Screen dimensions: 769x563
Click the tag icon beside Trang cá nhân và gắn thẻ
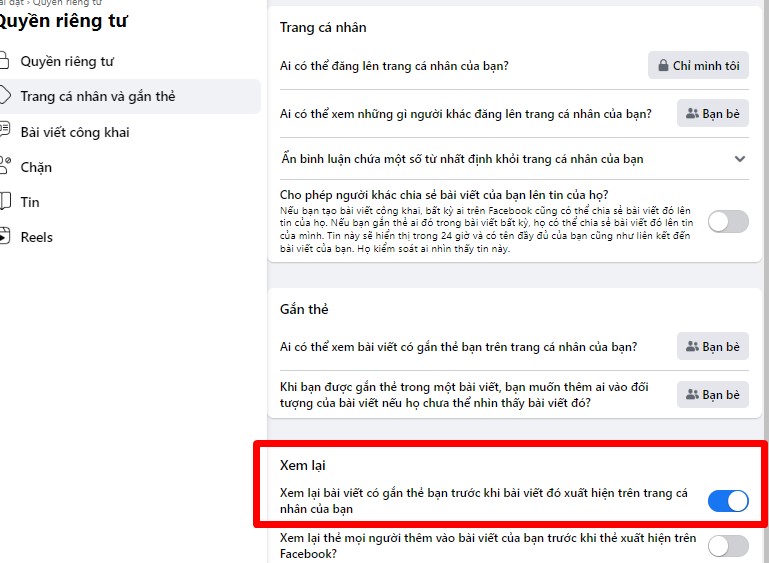(4, 96)
